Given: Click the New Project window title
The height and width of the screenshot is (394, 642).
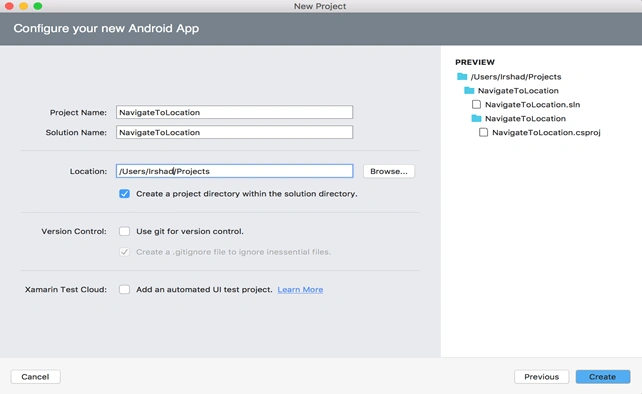Looking at the screenshot, I should pos(320,6).
